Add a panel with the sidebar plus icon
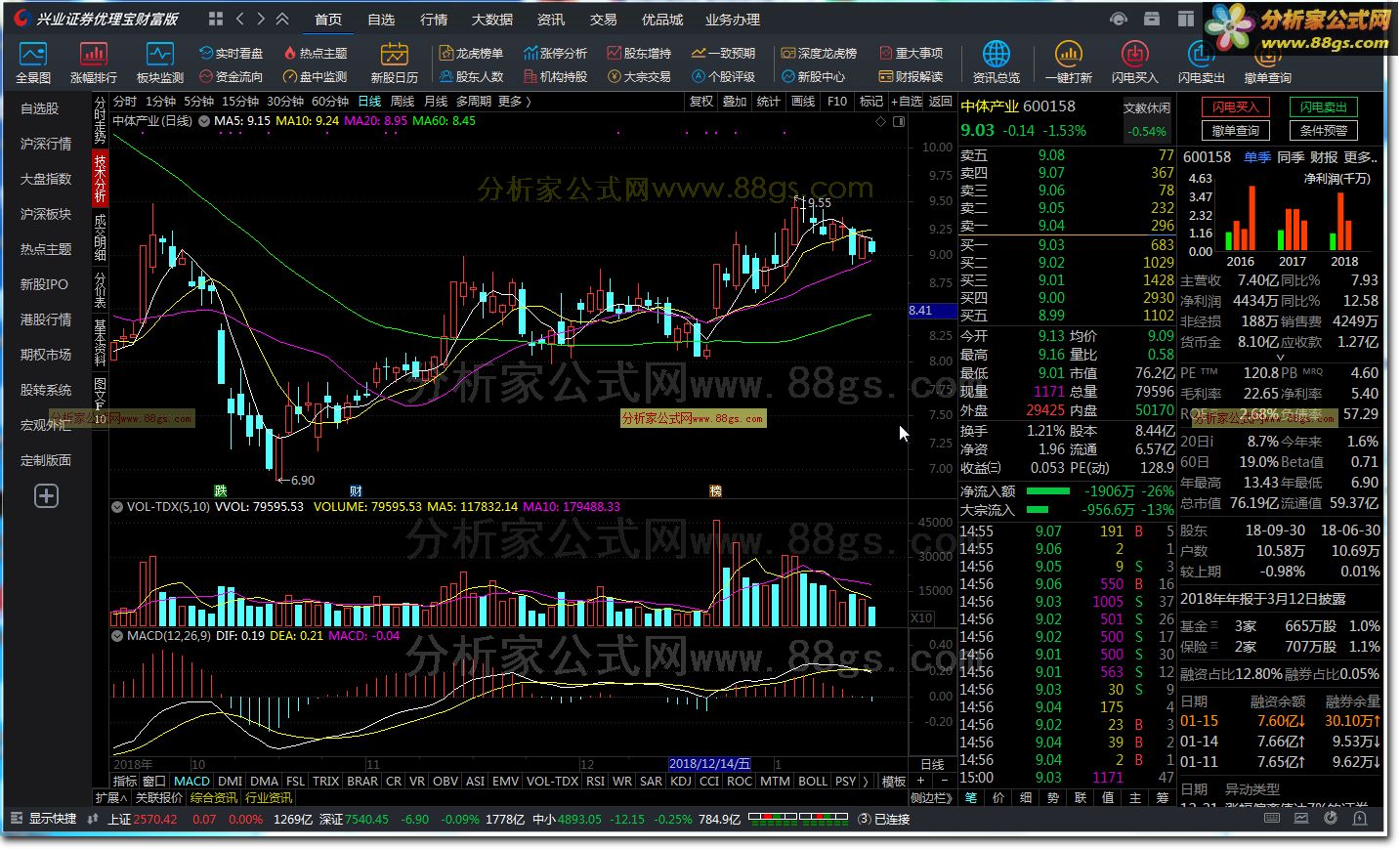Screen dimensions: 1400x849 pos(46,496)
